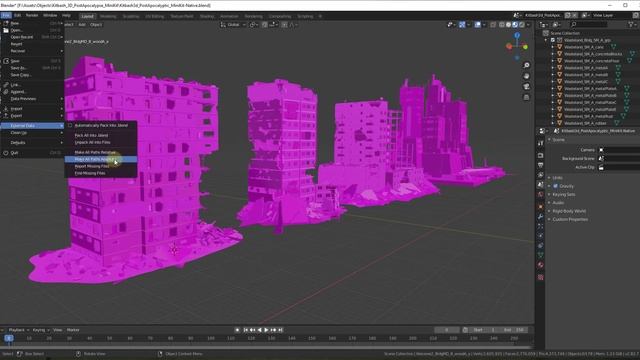The image size is (640, 360).
Task: Click the outliner search field
Action: [x=589, y=25]
